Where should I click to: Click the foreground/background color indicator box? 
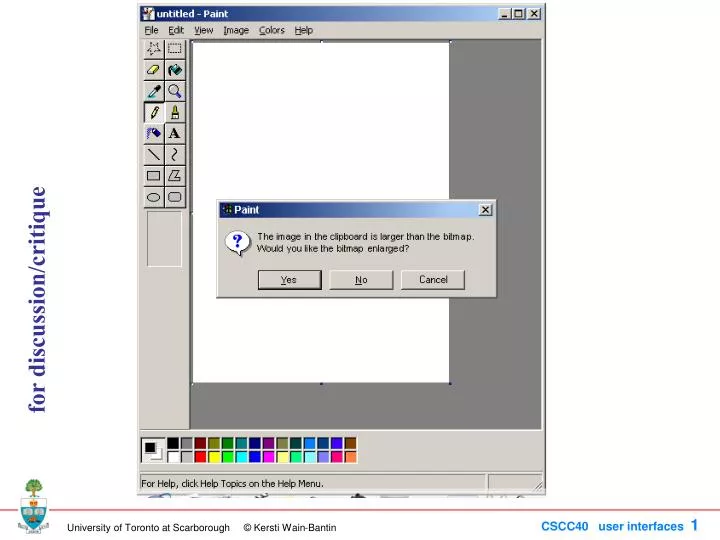click(x=153, y=450)
